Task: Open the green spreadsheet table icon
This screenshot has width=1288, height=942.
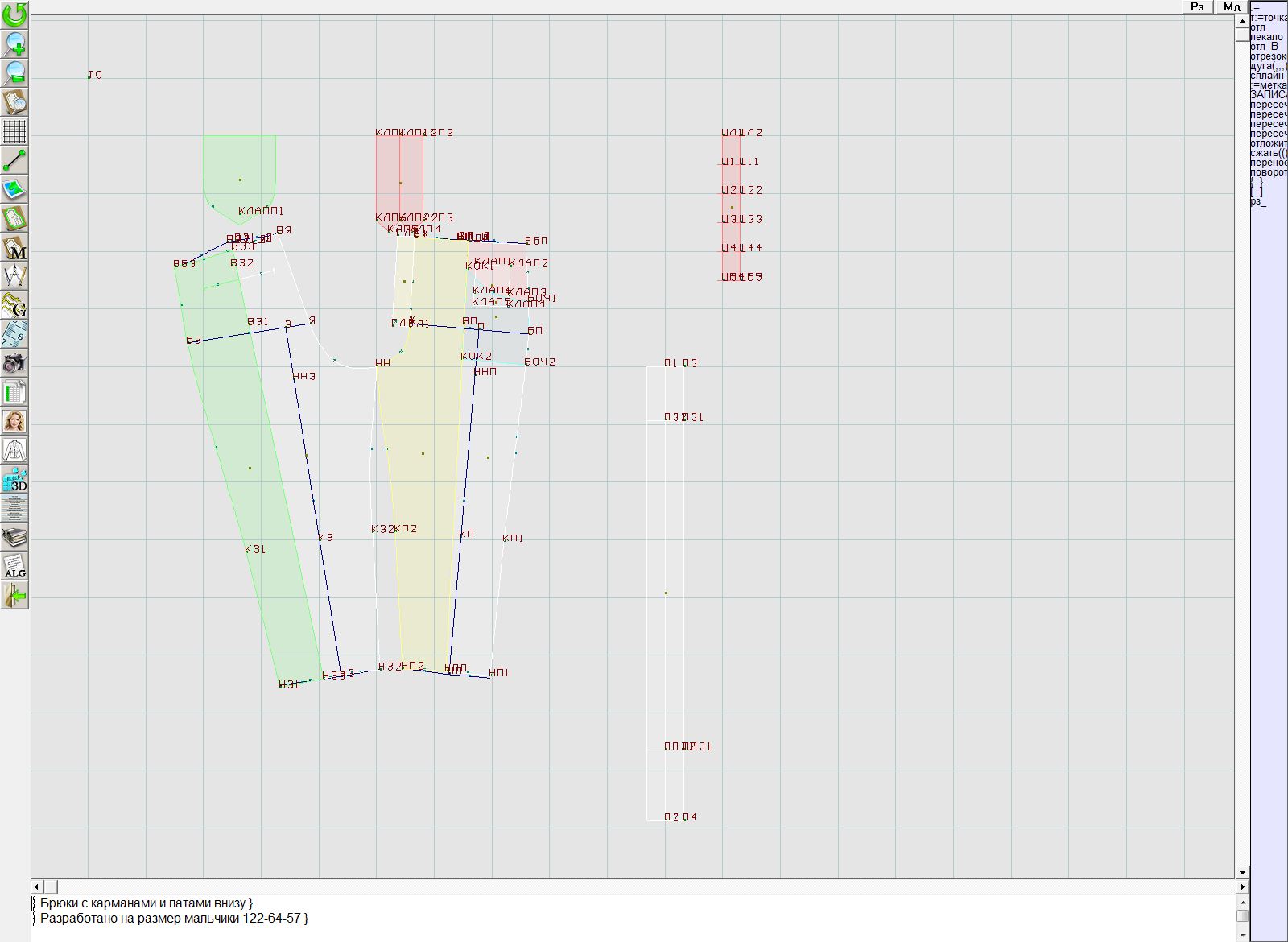Action: 14,393
